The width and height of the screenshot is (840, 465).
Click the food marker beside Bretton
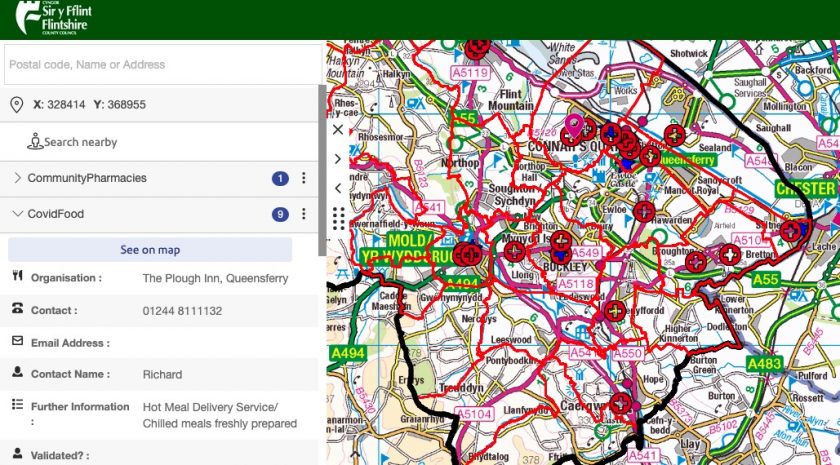tap(730, 255)
